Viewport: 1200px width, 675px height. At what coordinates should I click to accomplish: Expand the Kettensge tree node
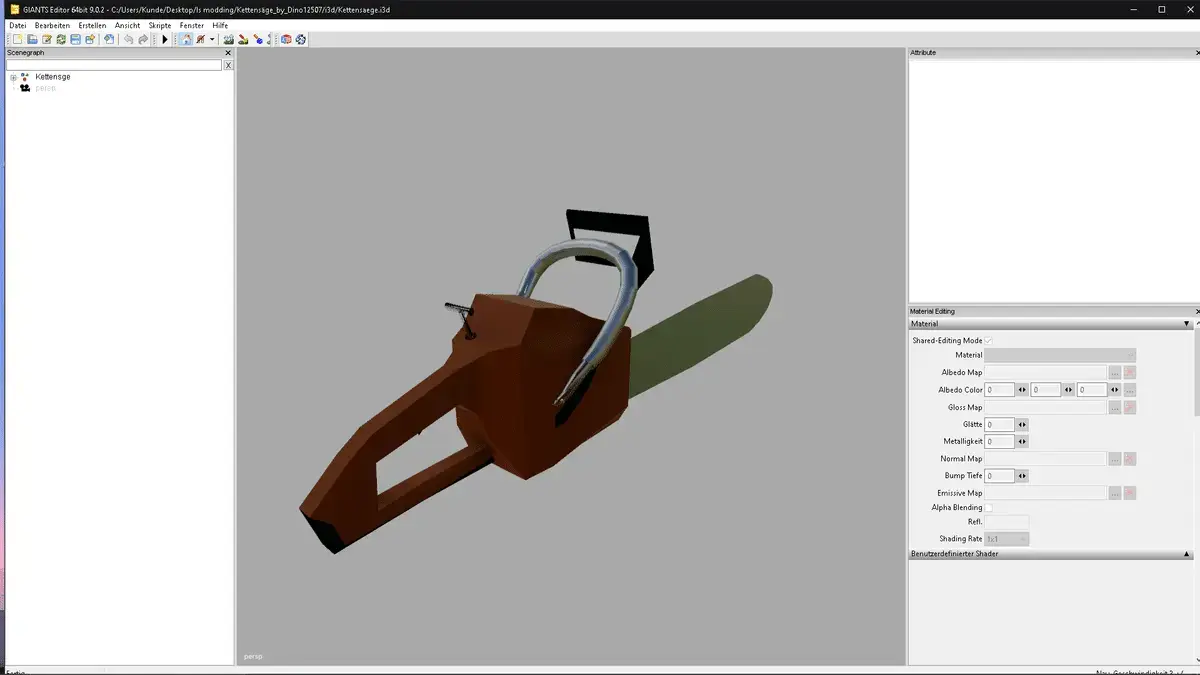click(x=14, y=77)
